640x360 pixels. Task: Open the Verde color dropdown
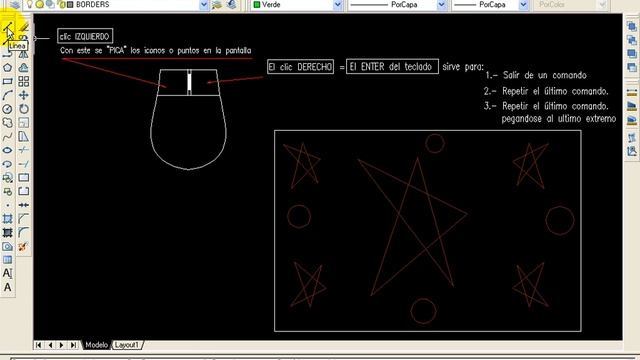pos(338,5)
